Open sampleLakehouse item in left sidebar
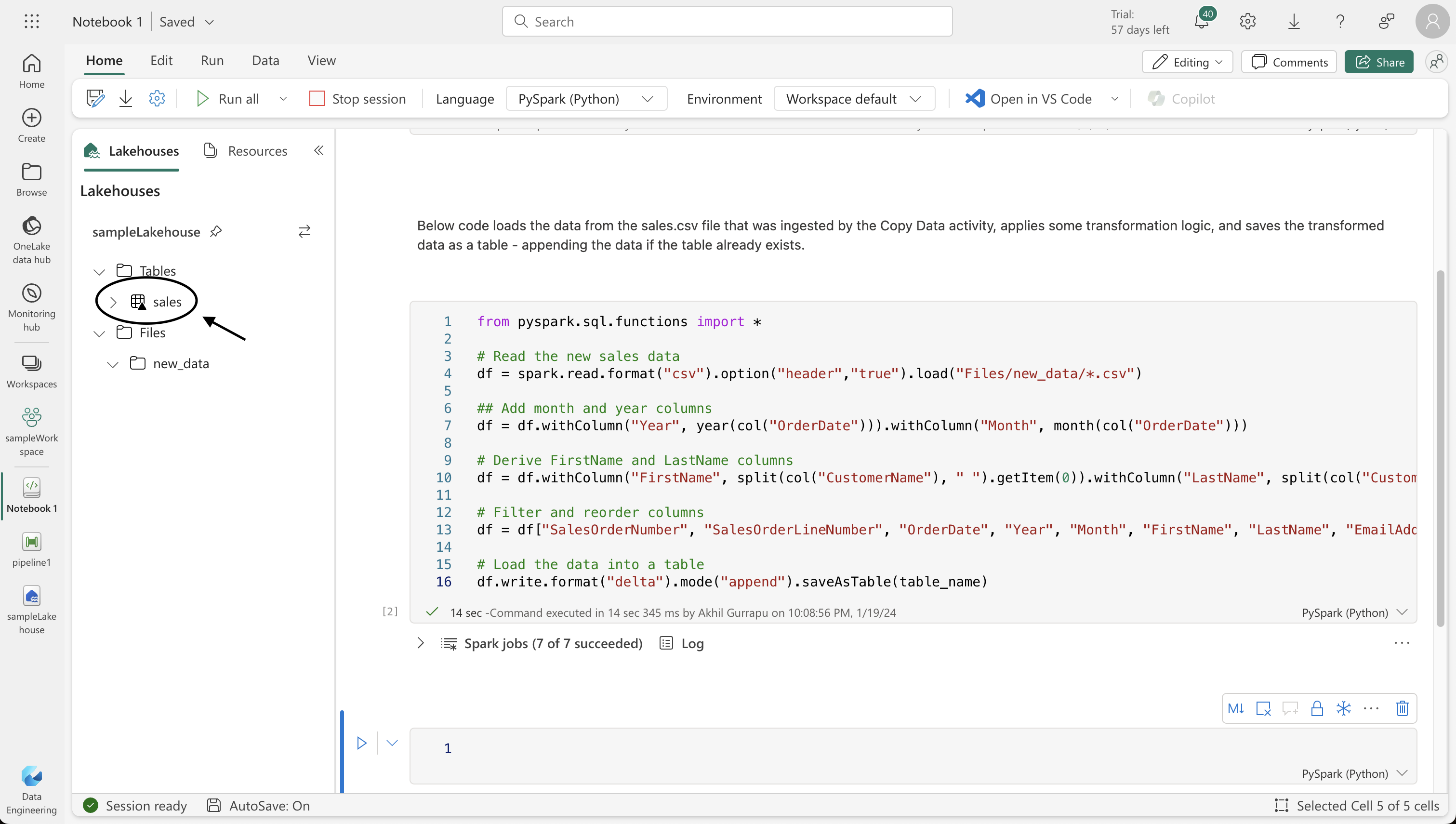The height and width of the screenshot is (824, 1456). click(32, 610)
